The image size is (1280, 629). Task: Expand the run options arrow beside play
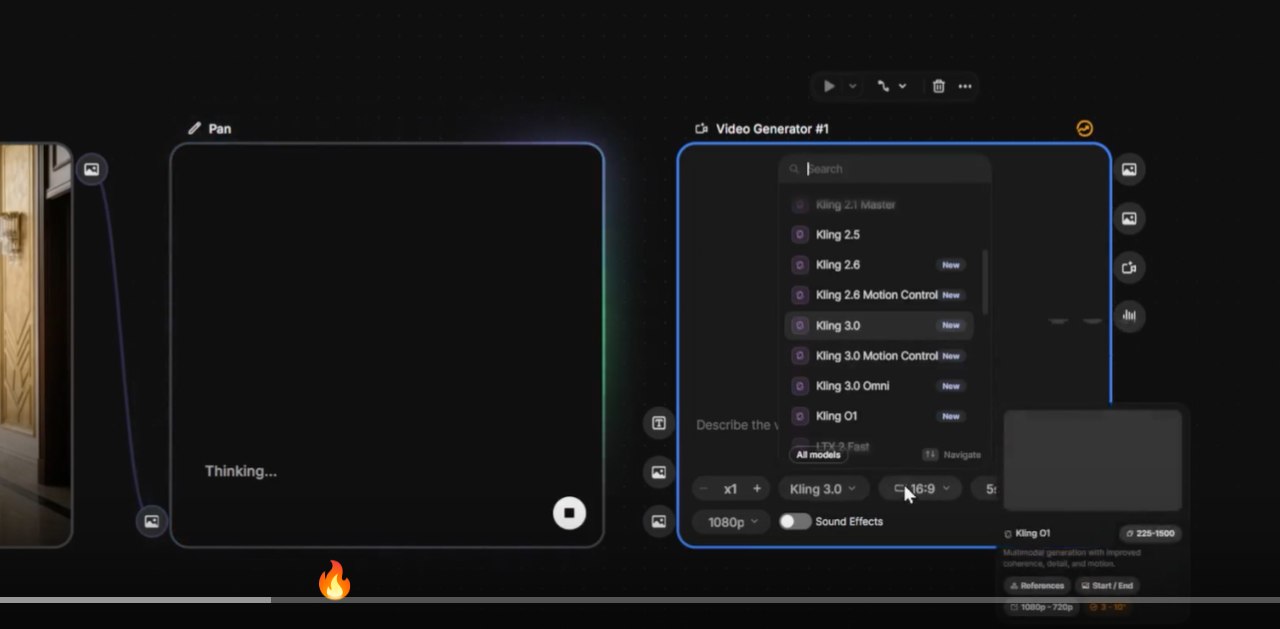click(x=853, y=86)
